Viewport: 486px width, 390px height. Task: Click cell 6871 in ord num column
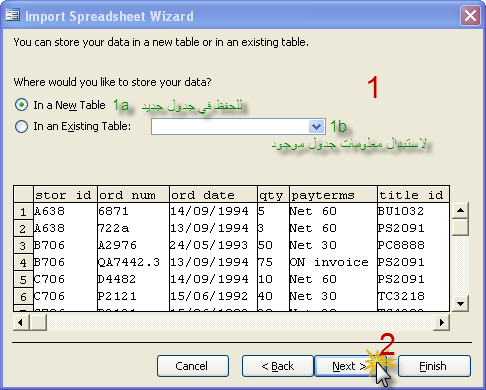point(133,211)
